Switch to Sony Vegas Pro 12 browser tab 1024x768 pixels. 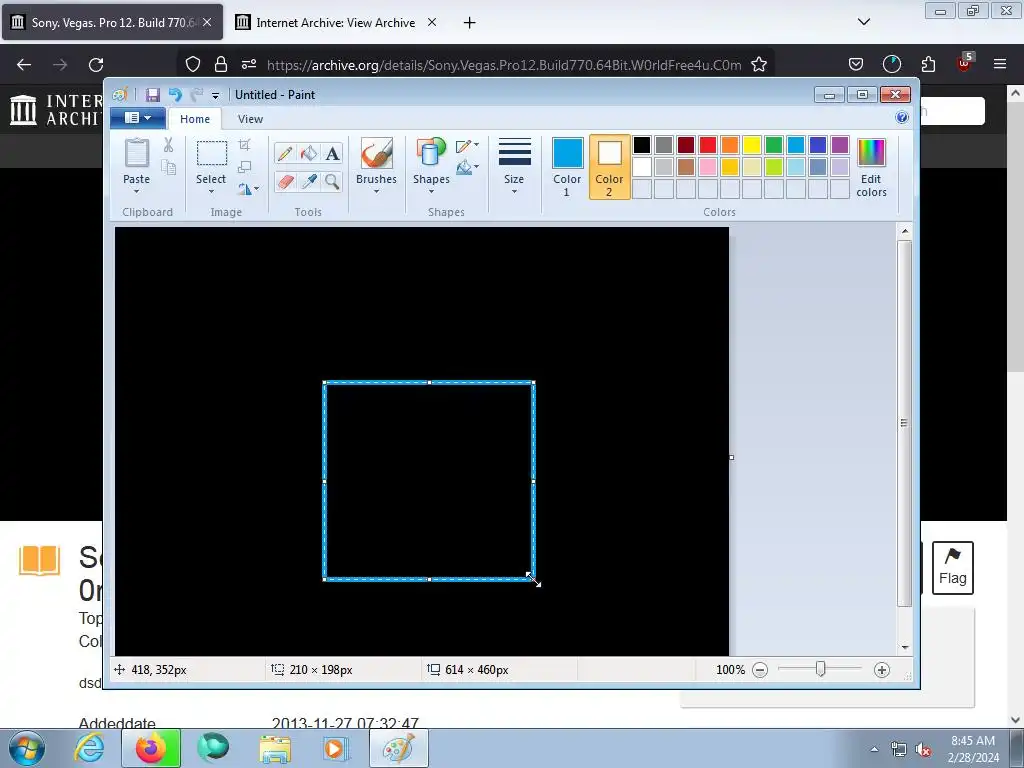pos(111,22)
